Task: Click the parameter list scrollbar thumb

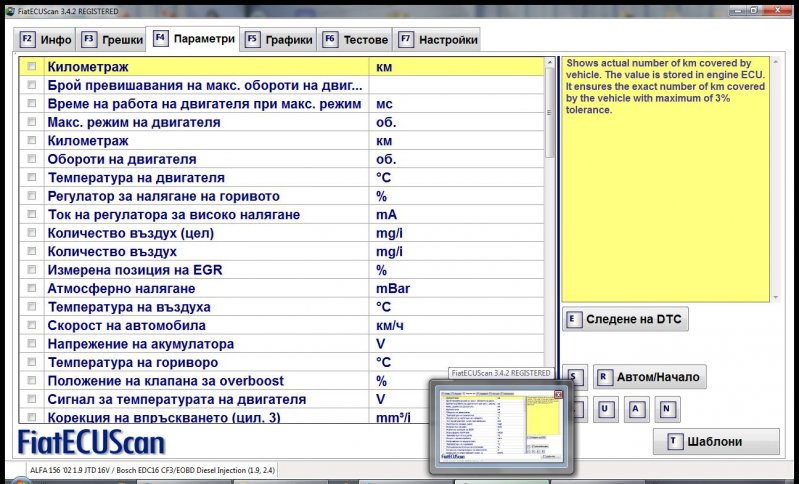Action: 551,112
